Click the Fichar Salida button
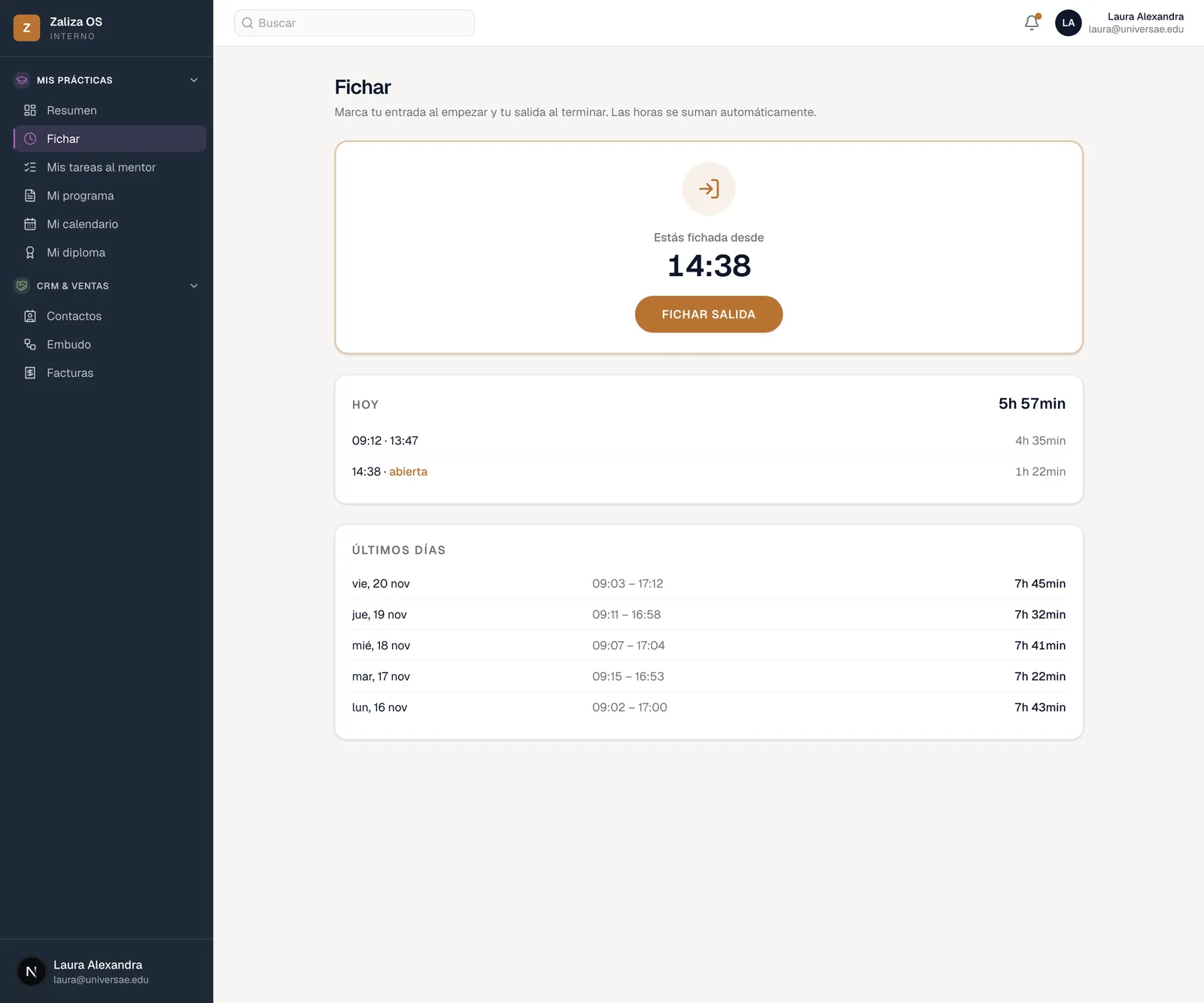The width and height of the screenshot is (1204, 1003). (709, 315)
